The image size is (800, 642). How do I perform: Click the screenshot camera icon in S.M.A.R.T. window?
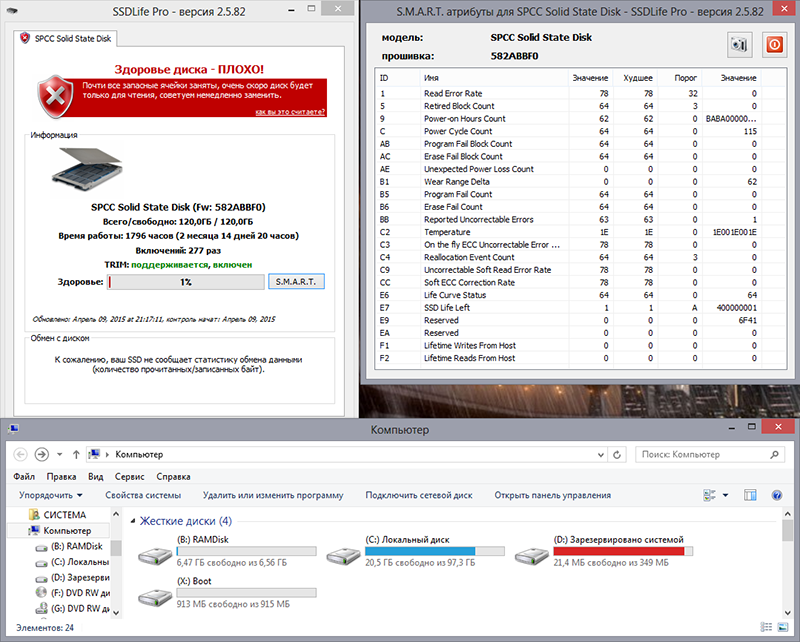pyautogui.click(x=739, y=45)
